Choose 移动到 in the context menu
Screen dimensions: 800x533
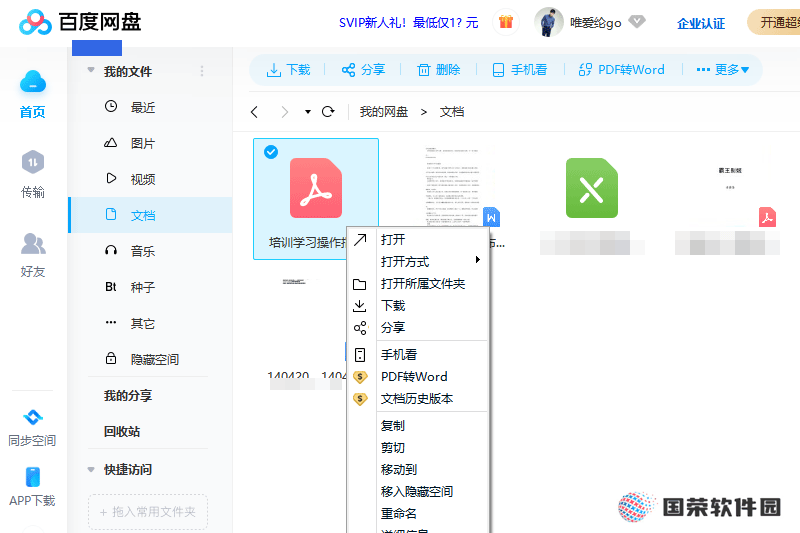(418, 470)
